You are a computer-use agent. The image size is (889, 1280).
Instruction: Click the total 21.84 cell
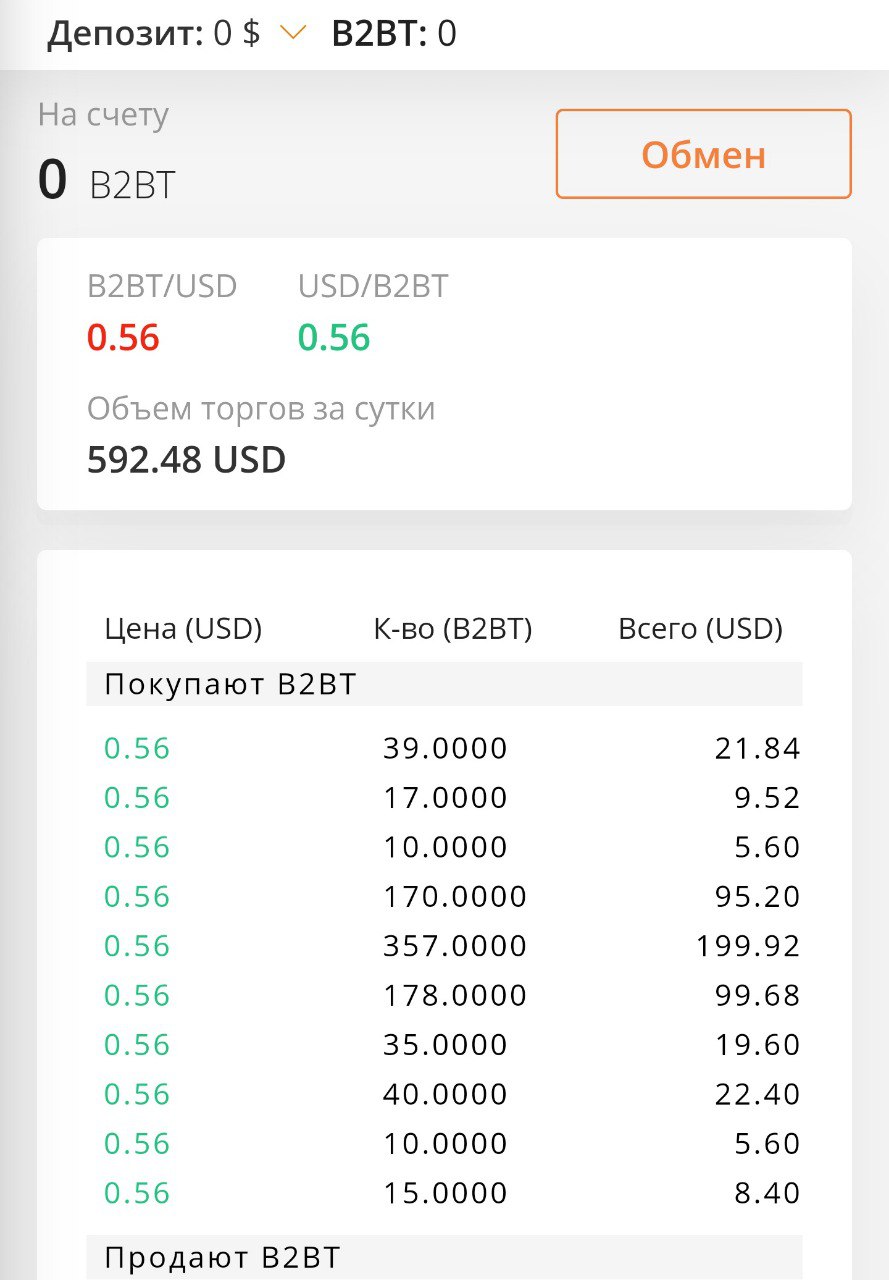coord(758,748)
